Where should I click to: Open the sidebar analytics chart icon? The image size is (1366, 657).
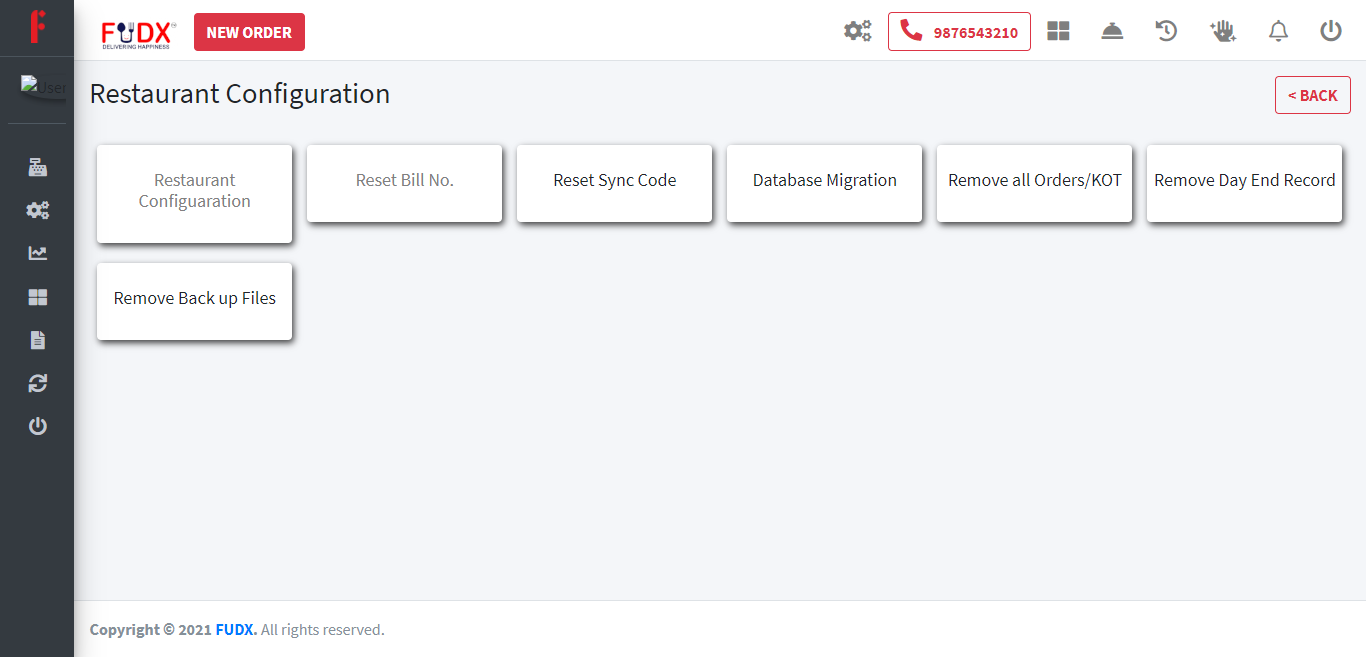[37, 253]
